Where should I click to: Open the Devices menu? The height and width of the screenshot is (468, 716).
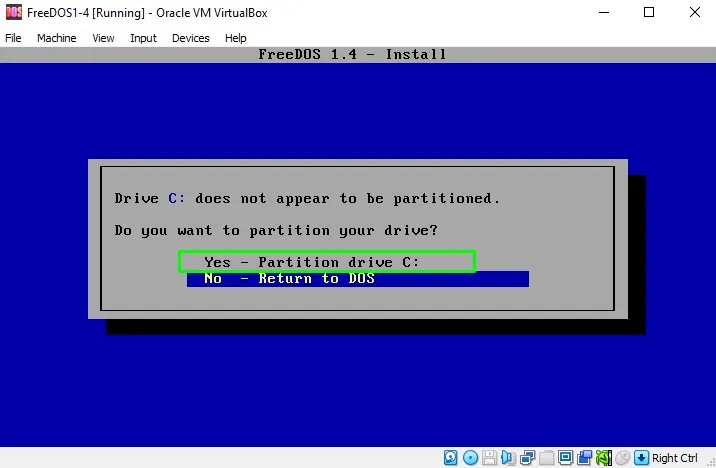tap(190, 38)
